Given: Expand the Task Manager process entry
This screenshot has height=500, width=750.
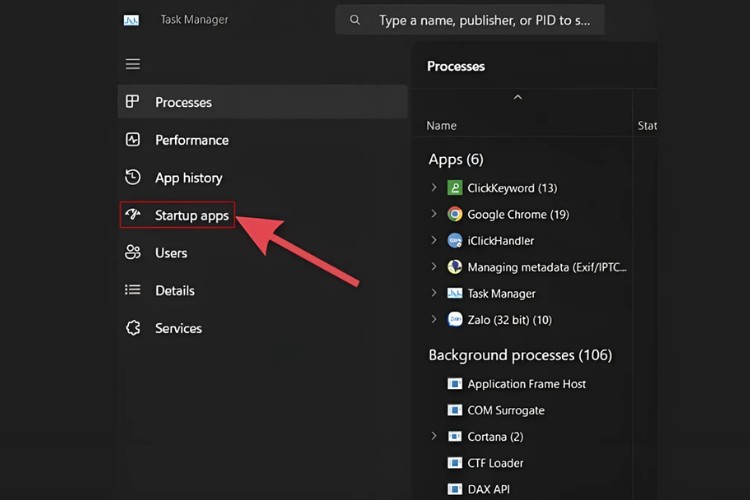Looking at the screenshot, I should tap(434, 293).
